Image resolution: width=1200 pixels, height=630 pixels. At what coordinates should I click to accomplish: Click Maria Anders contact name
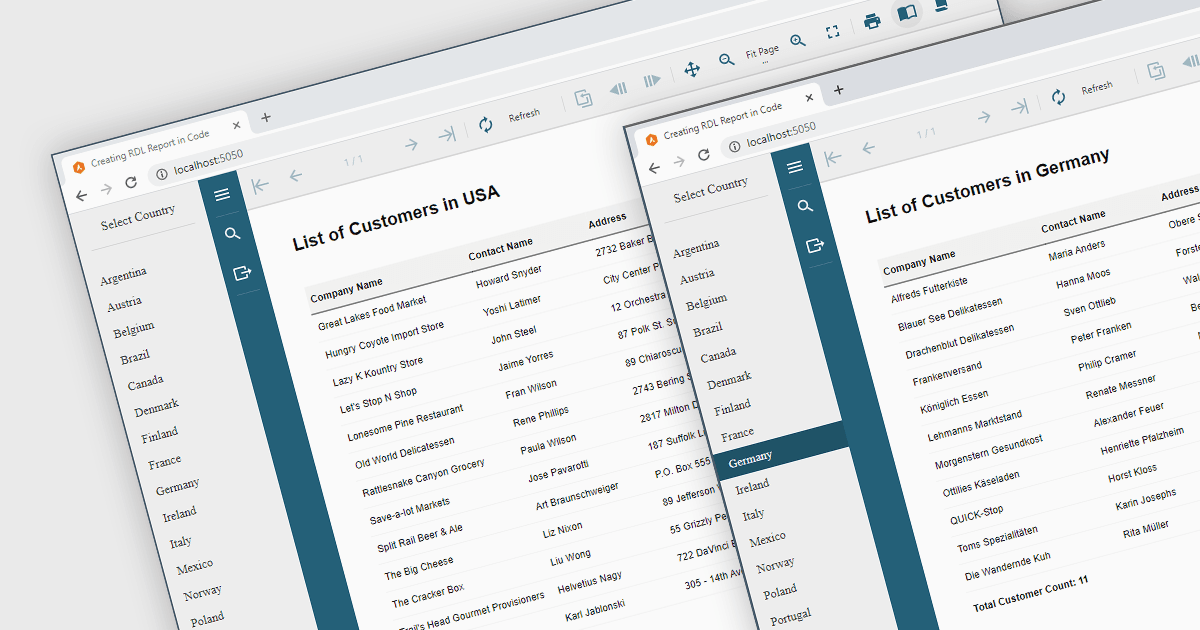tap(1077, 250)
